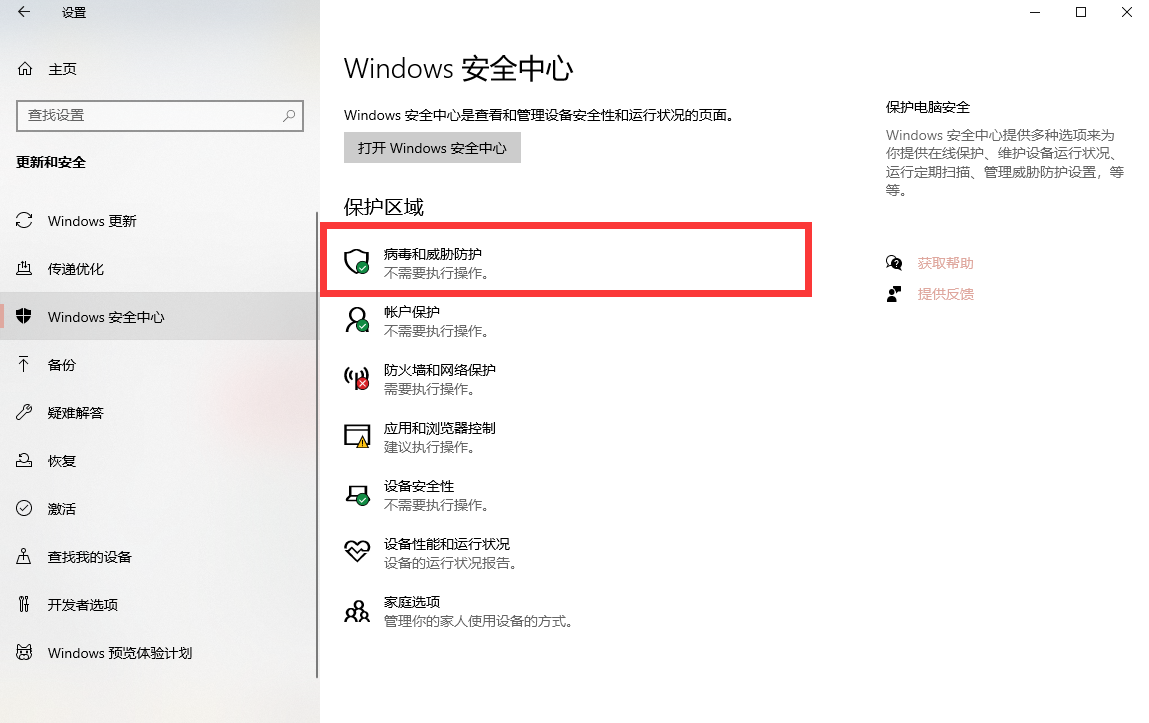This screenshot has height=723, width=1149.
Task: Click the 保护区域 heading
Action: click(384, 207)
